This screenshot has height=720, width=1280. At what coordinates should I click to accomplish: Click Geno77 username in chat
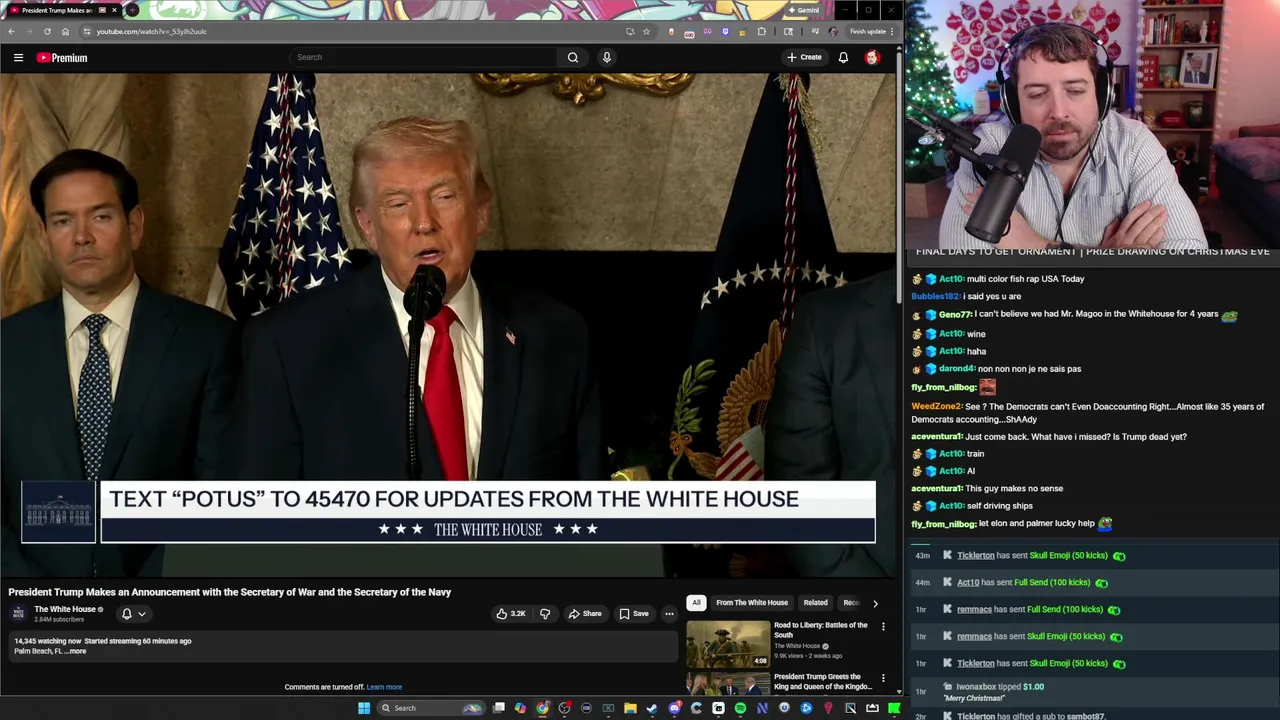tap(955, 314)
